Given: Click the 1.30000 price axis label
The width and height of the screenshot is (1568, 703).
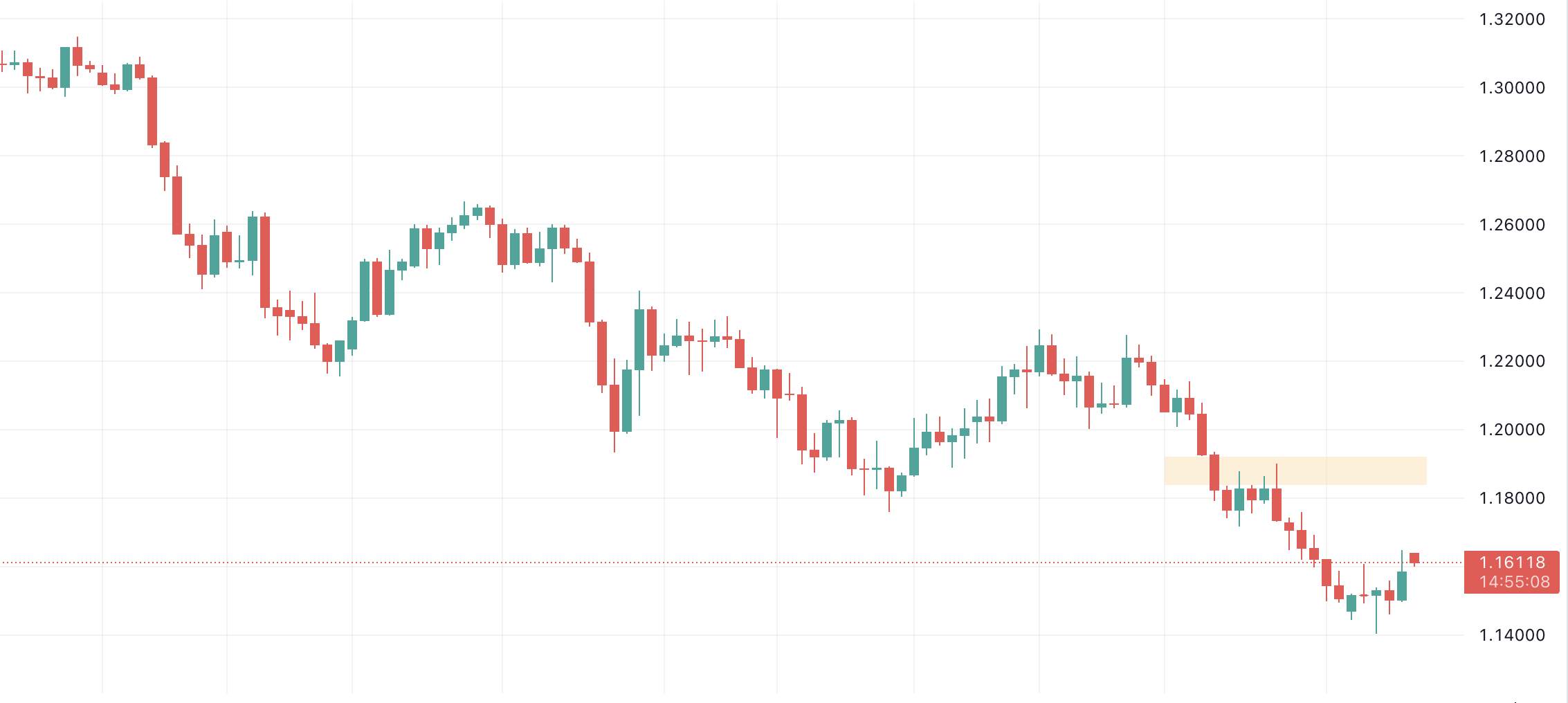Looking at the screenshot, I should pos(1512,88).
